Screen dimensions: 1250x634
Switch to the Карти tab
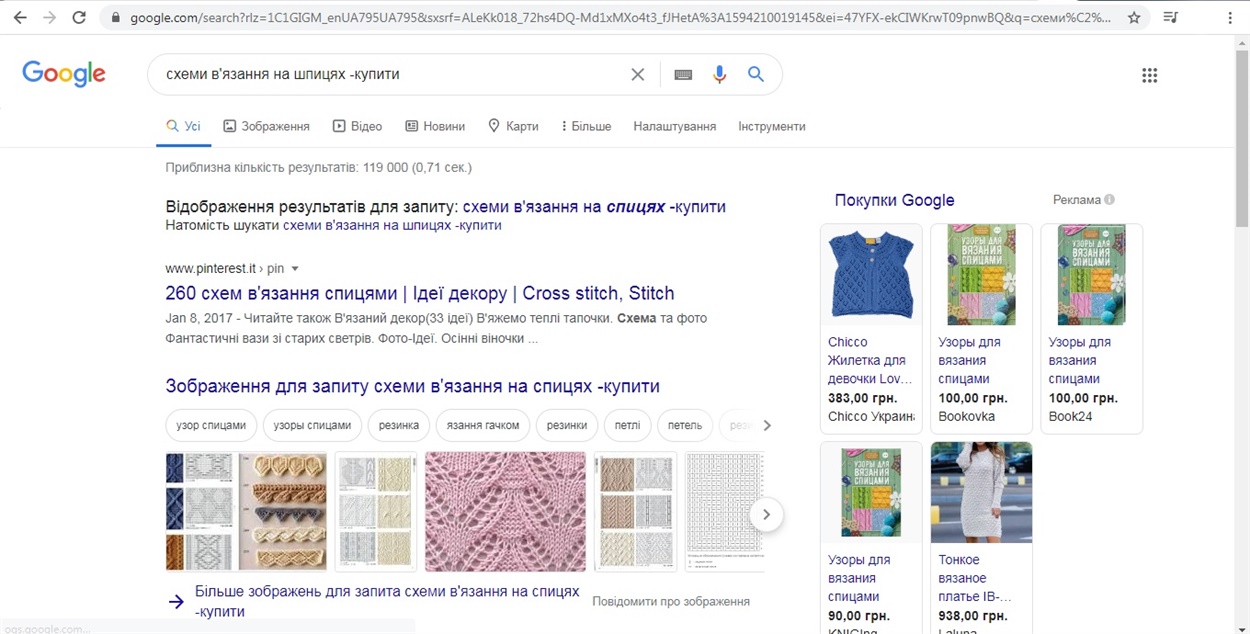tap(513, 127)
